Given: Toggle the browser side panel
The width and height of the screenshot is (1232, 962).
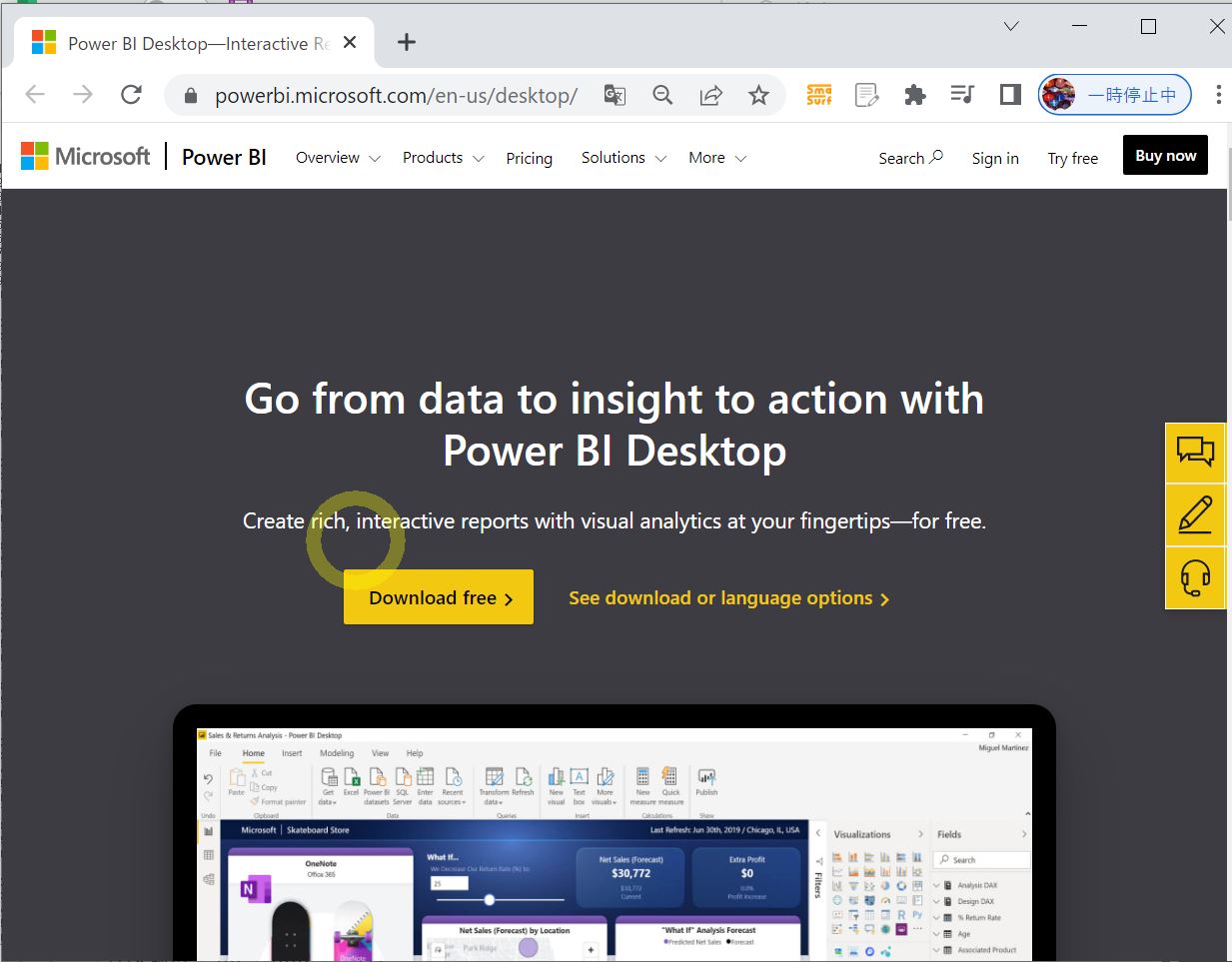Looking at the screenshot, I should [x=1010, y=95].
